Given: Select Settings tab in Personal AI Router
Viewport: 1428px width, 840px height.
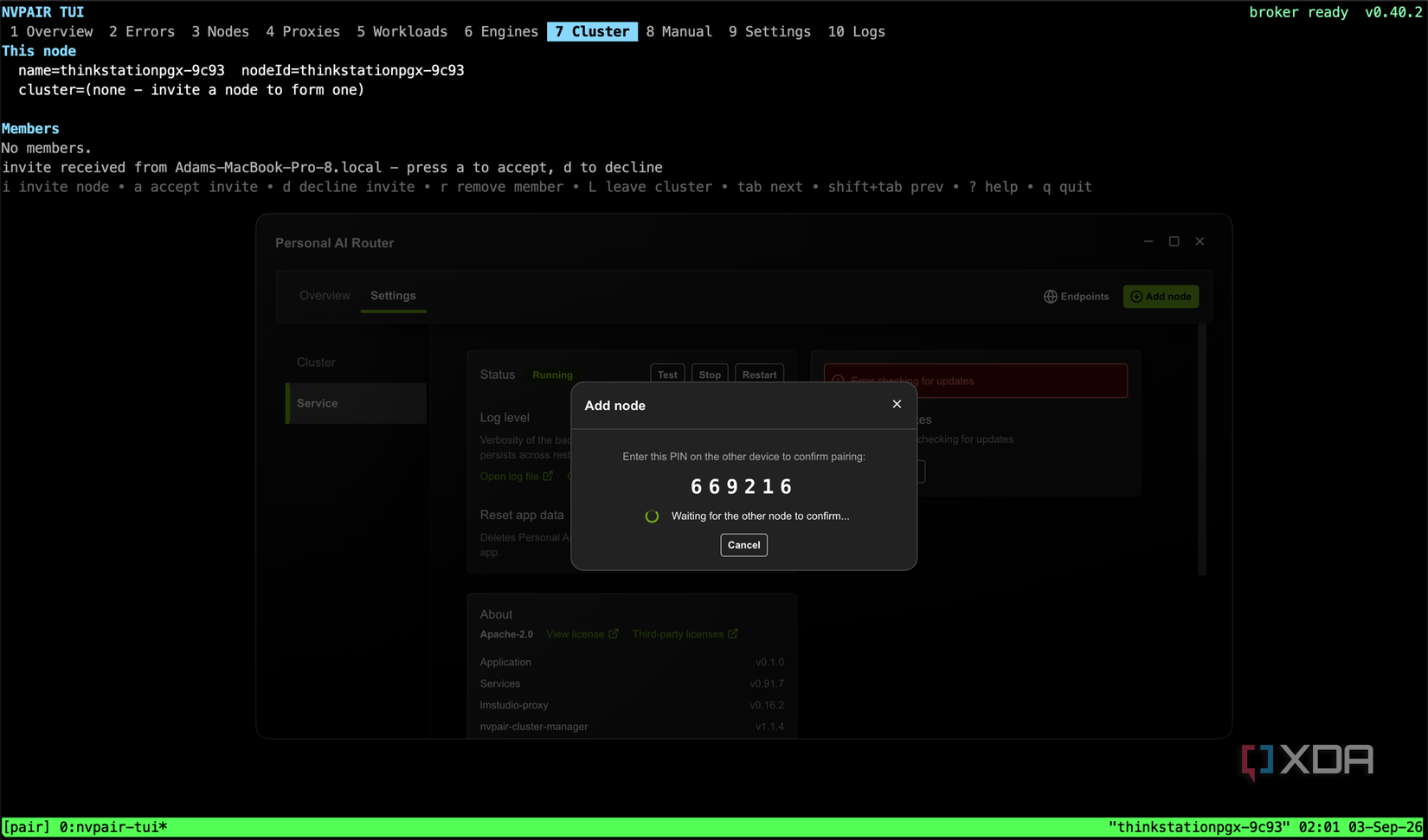Looking at the screenshot, I should tap(393, 296).
